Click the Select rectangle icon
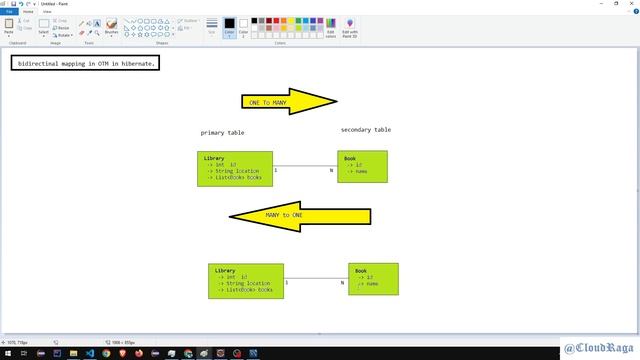Image resolution: width=640 pixels, height=360 pixels. coord(44,24)
